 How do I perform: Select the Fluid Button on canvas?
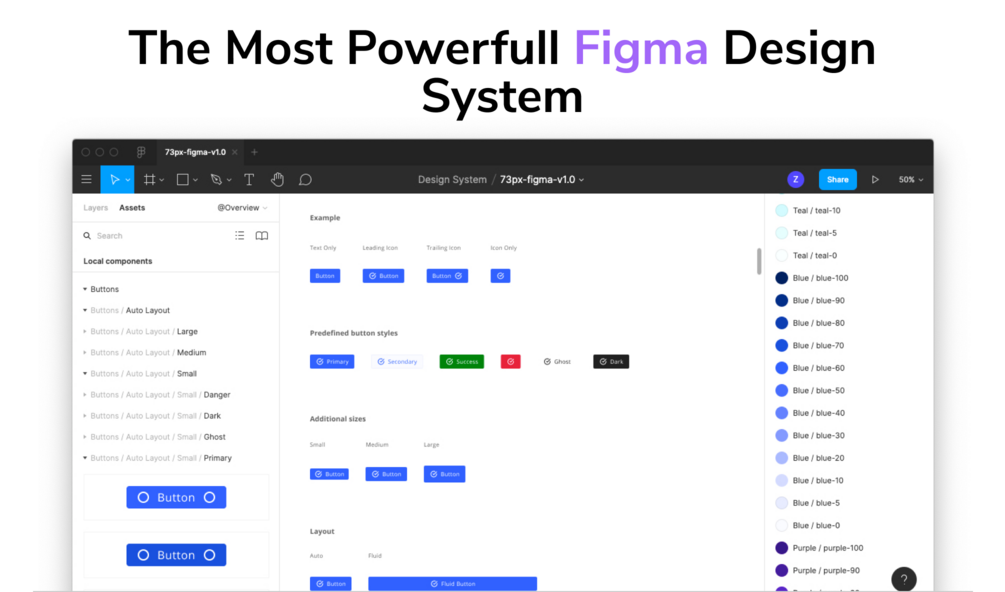coord(453,584)
